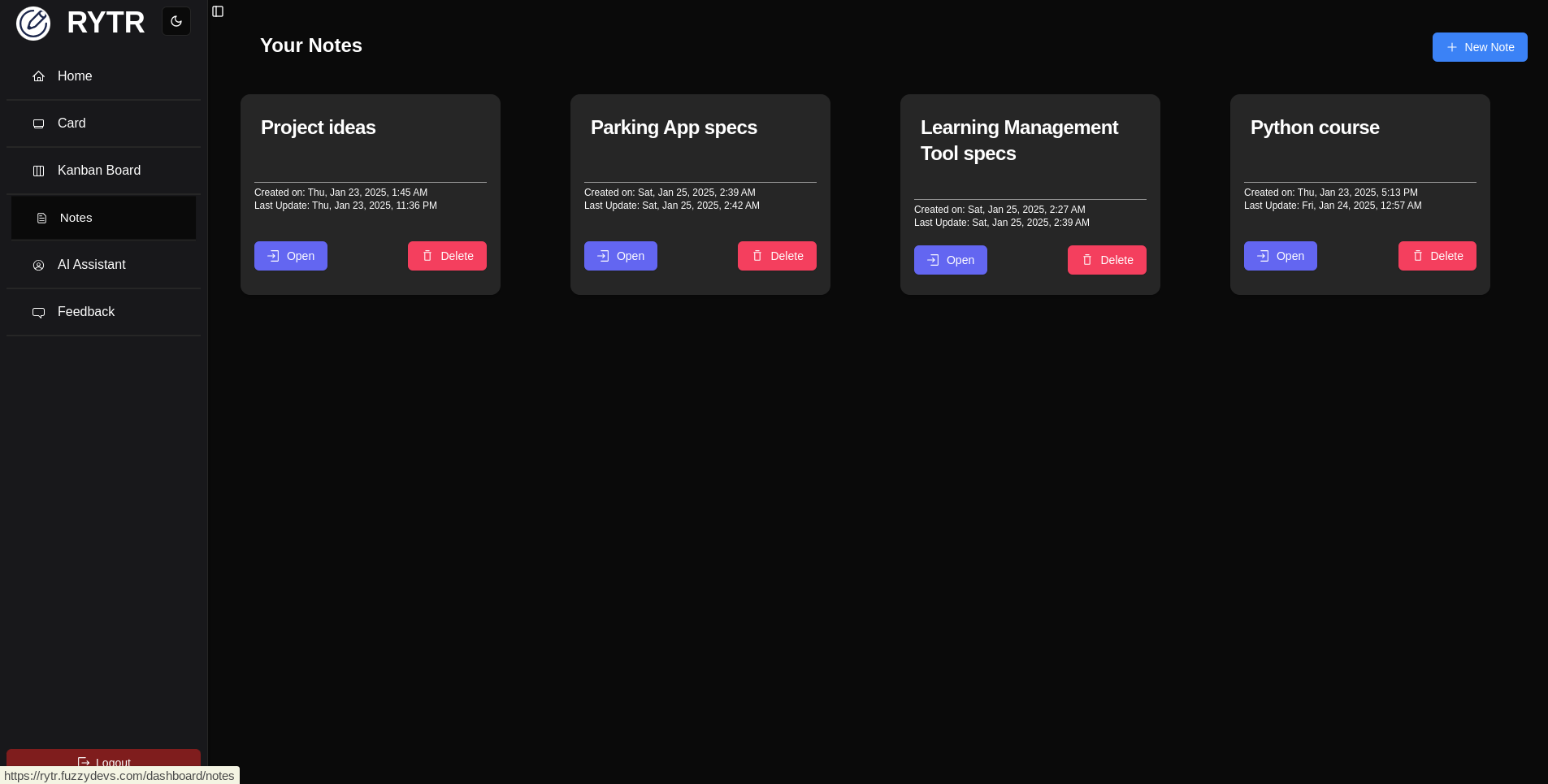This screenshot has height=784, width=1548.
Task: Log out using the Logout button
Action: tap(103, 762)
